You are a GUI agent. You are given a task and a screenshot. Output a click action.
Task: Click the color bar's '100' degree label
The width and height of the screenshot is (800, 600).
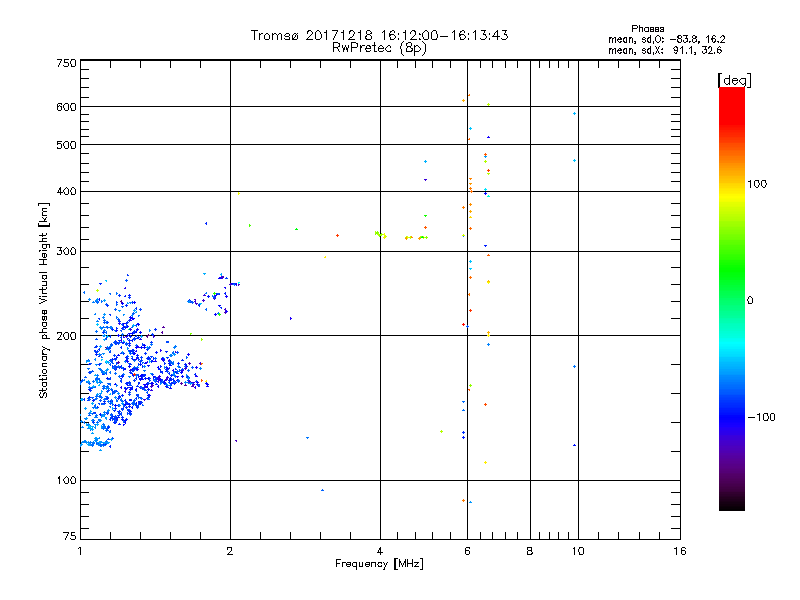pos(757,184)
